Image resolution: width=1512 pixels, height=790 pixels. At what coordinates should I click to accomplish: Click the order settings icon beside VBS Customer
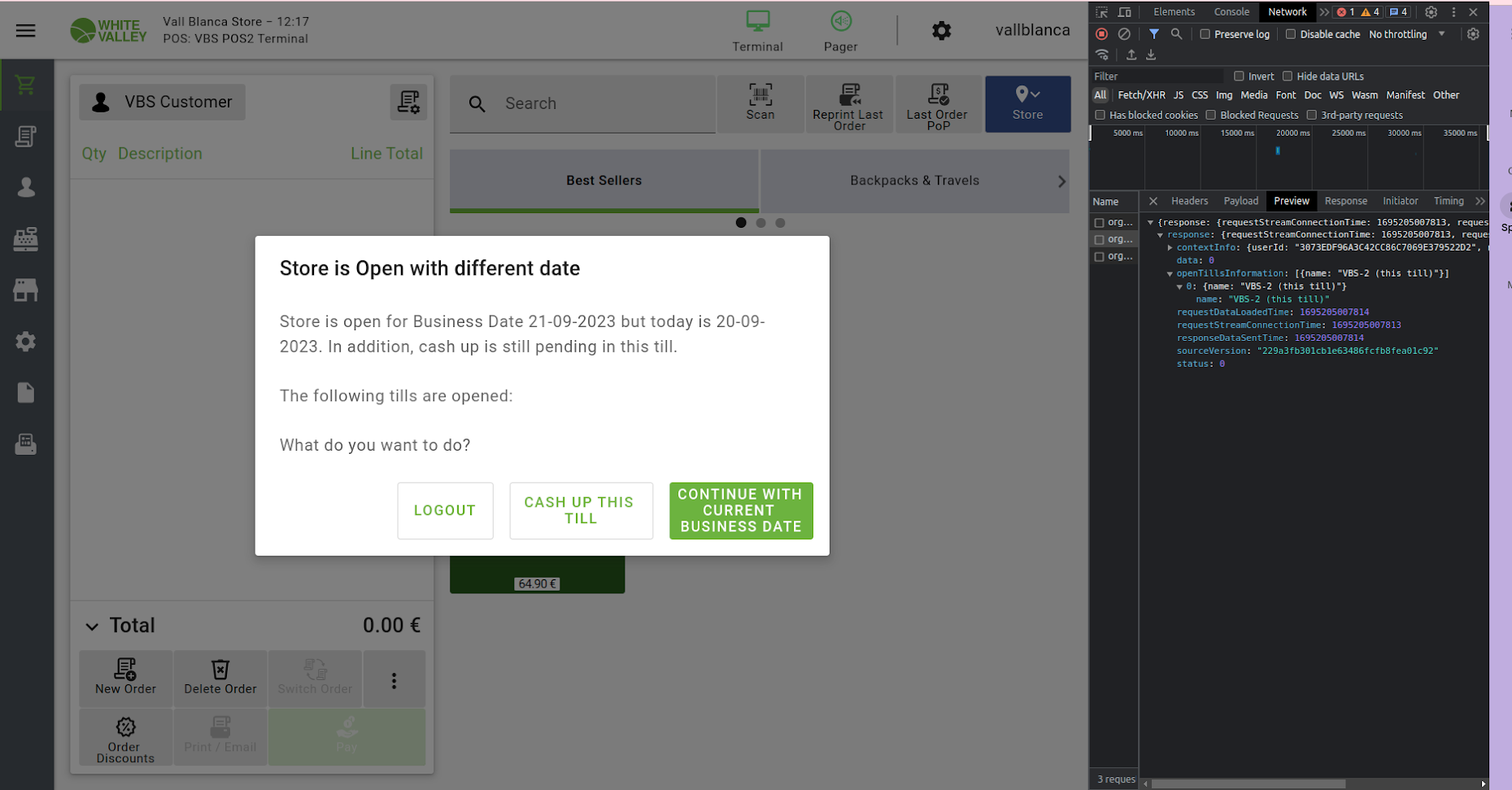[x=408, y=103]
